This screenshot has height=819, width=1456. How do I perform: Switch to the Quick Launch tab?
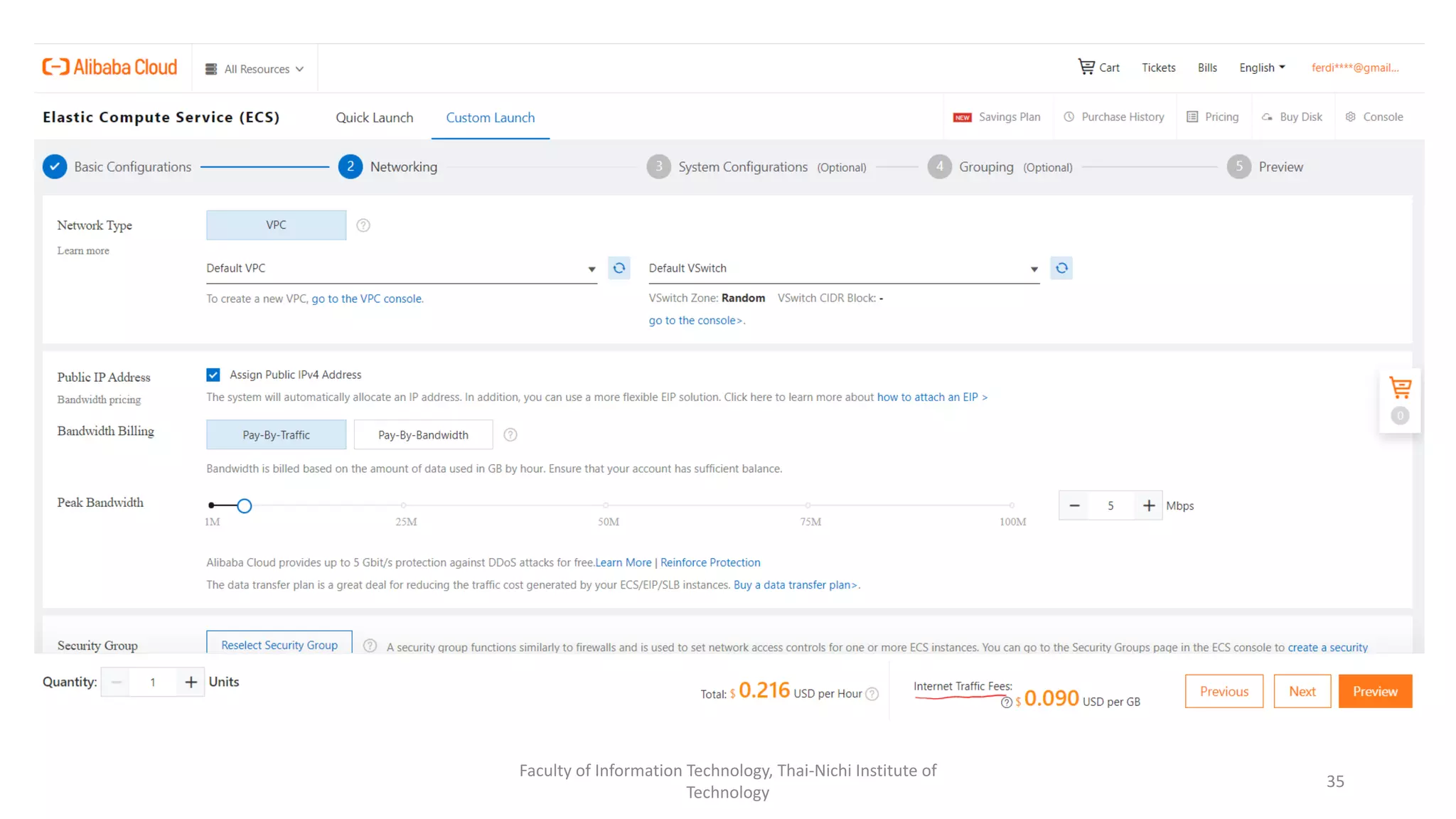point(374,118)
